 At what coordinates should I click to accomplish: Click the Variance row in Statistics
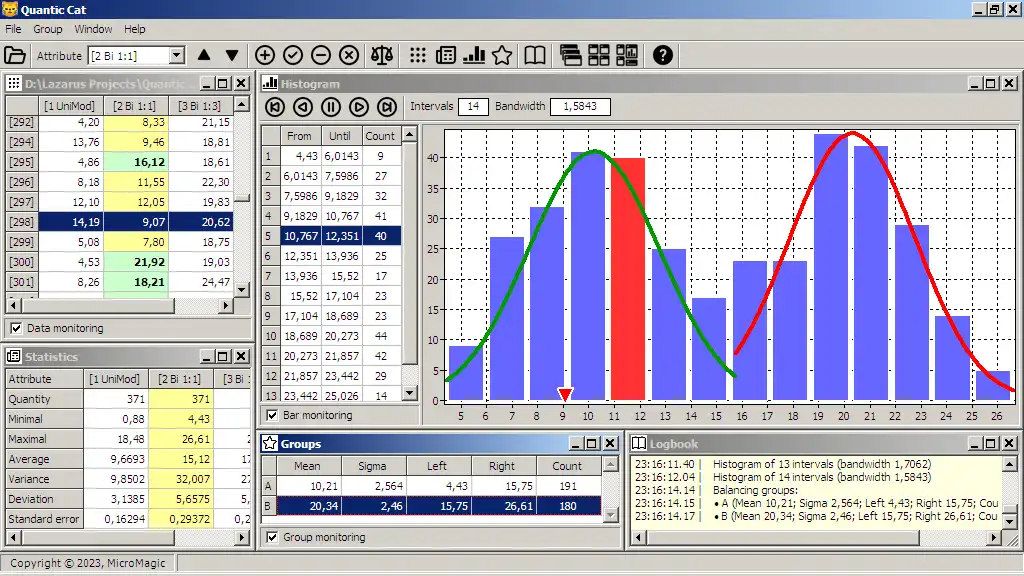[129, 479]
